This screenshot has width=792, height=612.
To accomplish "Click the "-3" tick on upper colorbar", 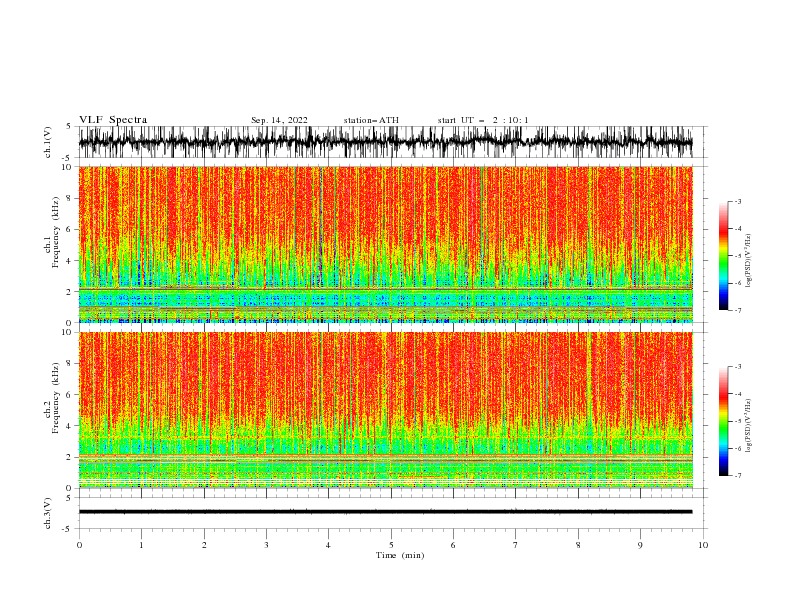I will click(x=738, y=201).
